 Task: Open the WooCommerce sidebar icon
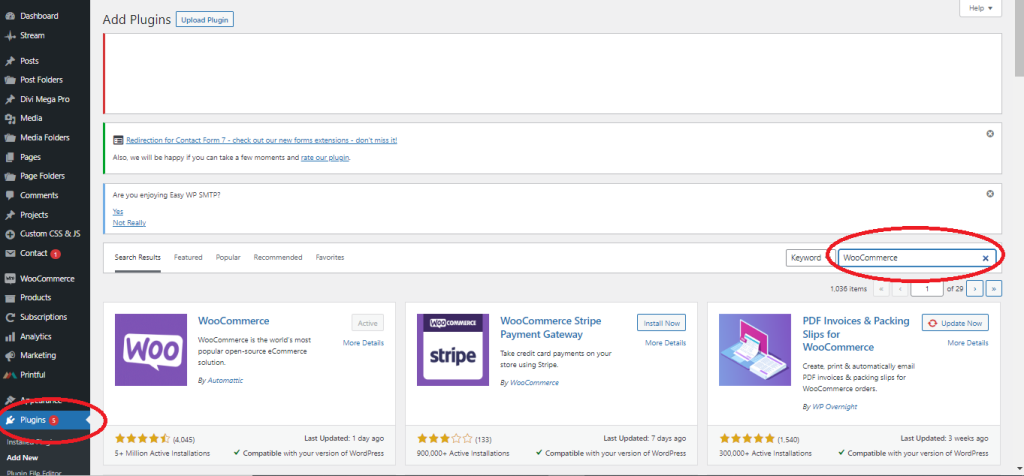[10, 279]
